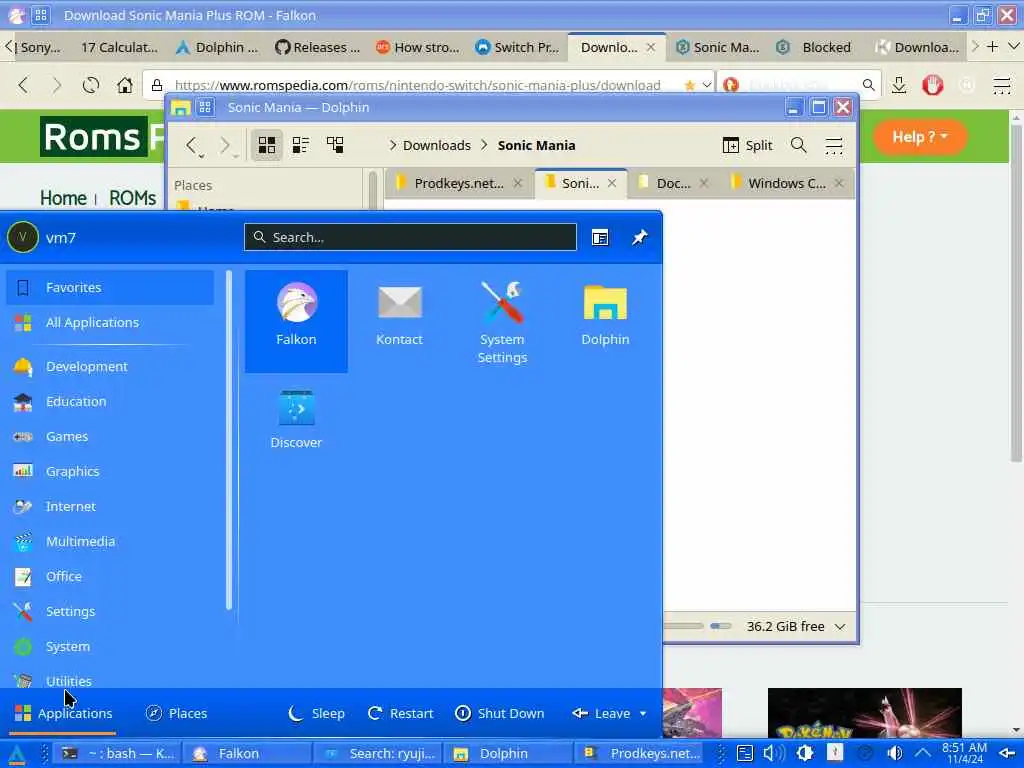
Task: Switch to the Blocked browser tab
Action: [815, 47]
